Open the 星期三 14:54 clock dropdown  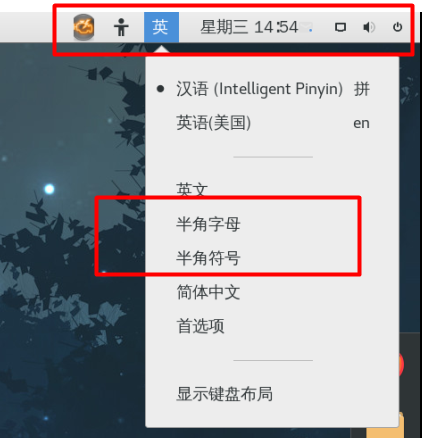pyautogui.click(x=249, y=27)
